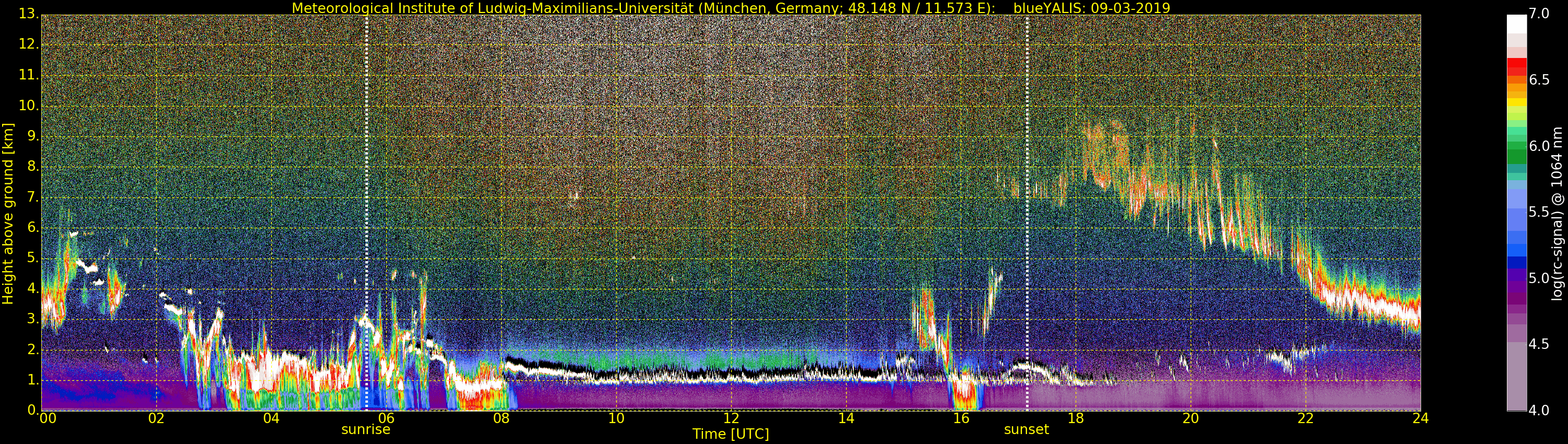The image size is (1568, 444).
Task: Click the '11.' height axis tick label
Action: (x=29, y=75)
